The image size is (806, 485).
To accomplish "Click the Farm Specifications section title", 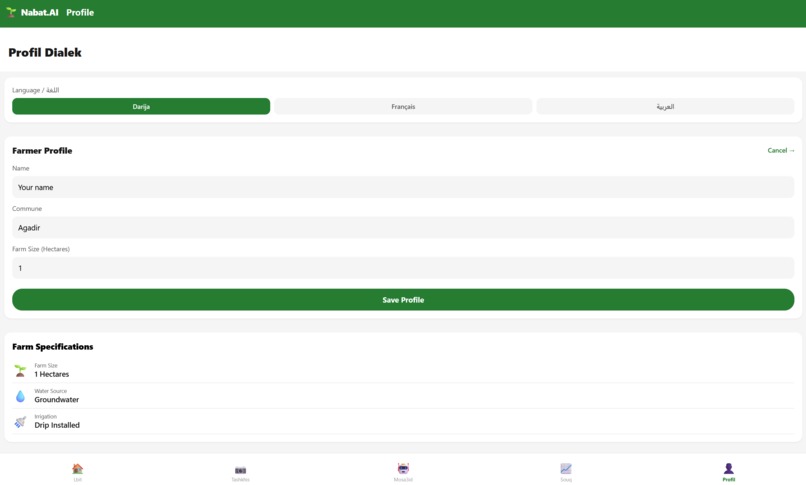I will point(52,347).
